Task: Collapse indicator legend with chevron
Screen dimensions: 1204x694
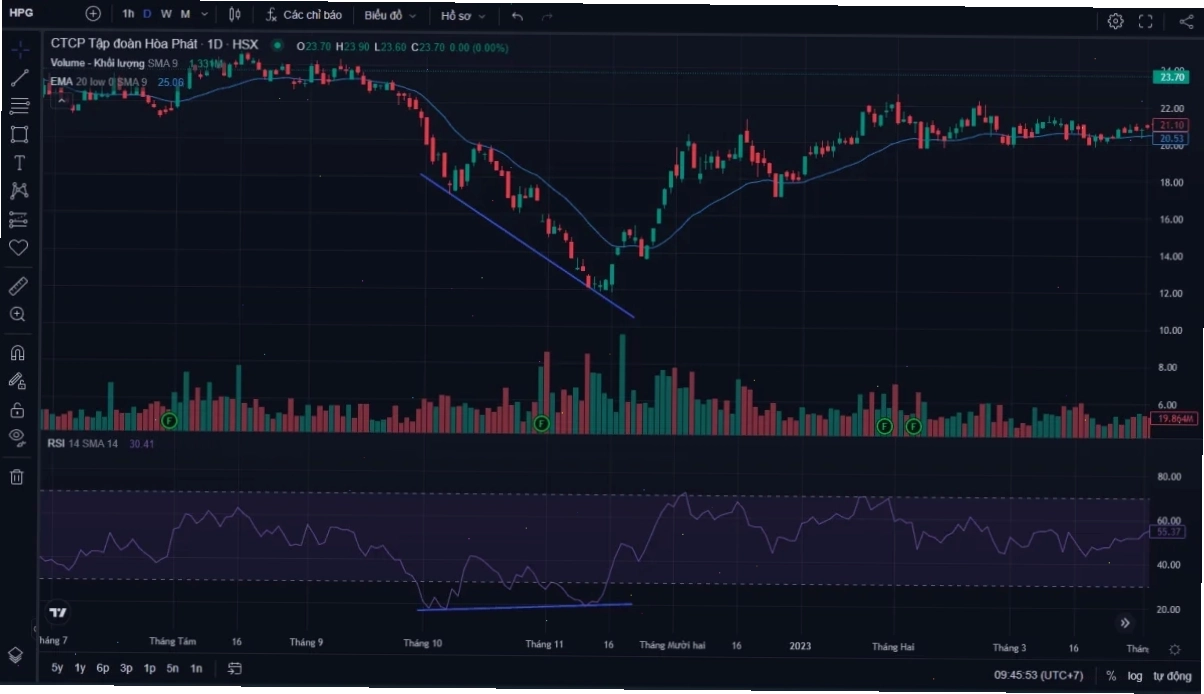Action: click(61, 99)
